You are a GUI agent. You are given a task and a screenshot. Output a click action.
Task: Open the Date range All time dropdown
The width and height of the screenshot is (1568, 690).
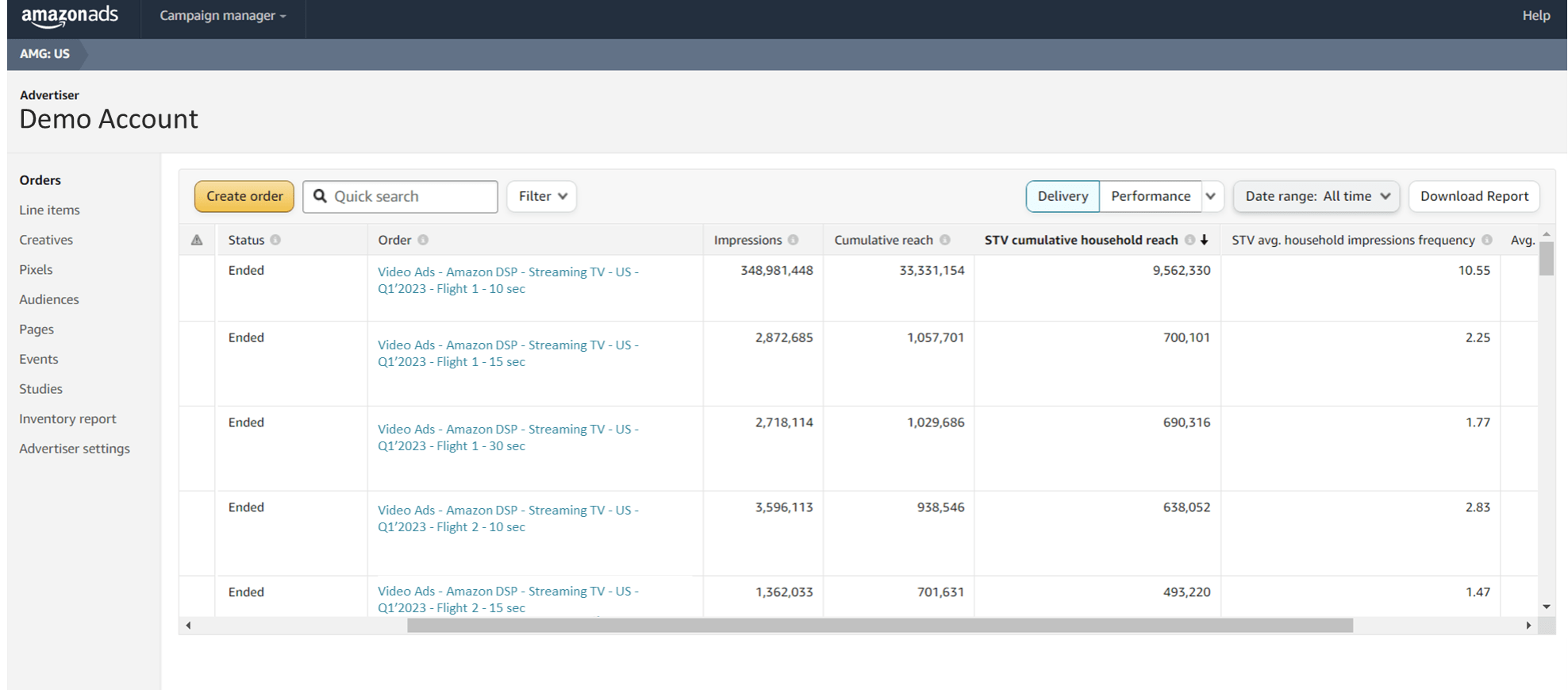click(1316, 196)
